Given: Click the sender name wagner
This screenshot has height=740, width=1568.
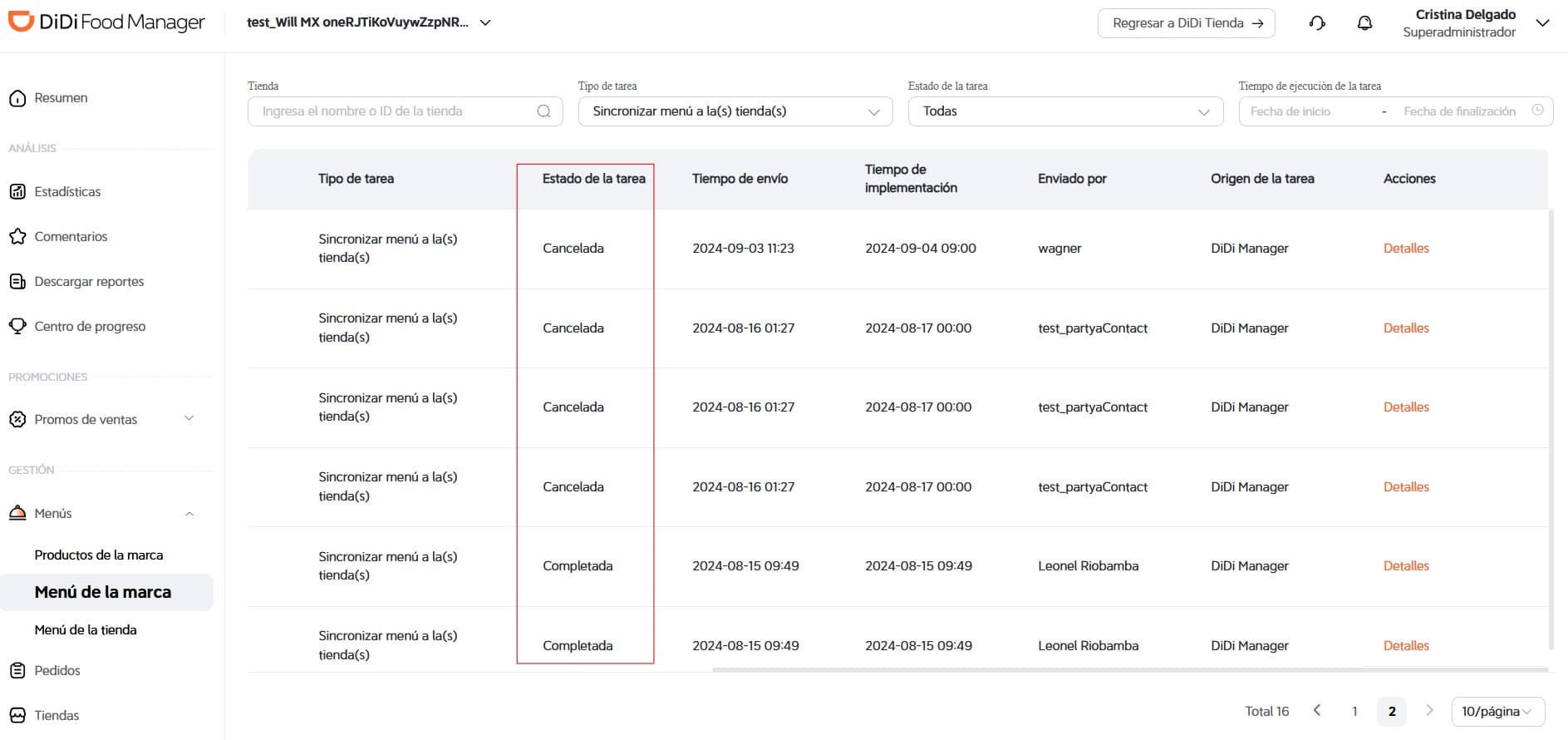Looking at the screenshot, I should [1059, 249].
